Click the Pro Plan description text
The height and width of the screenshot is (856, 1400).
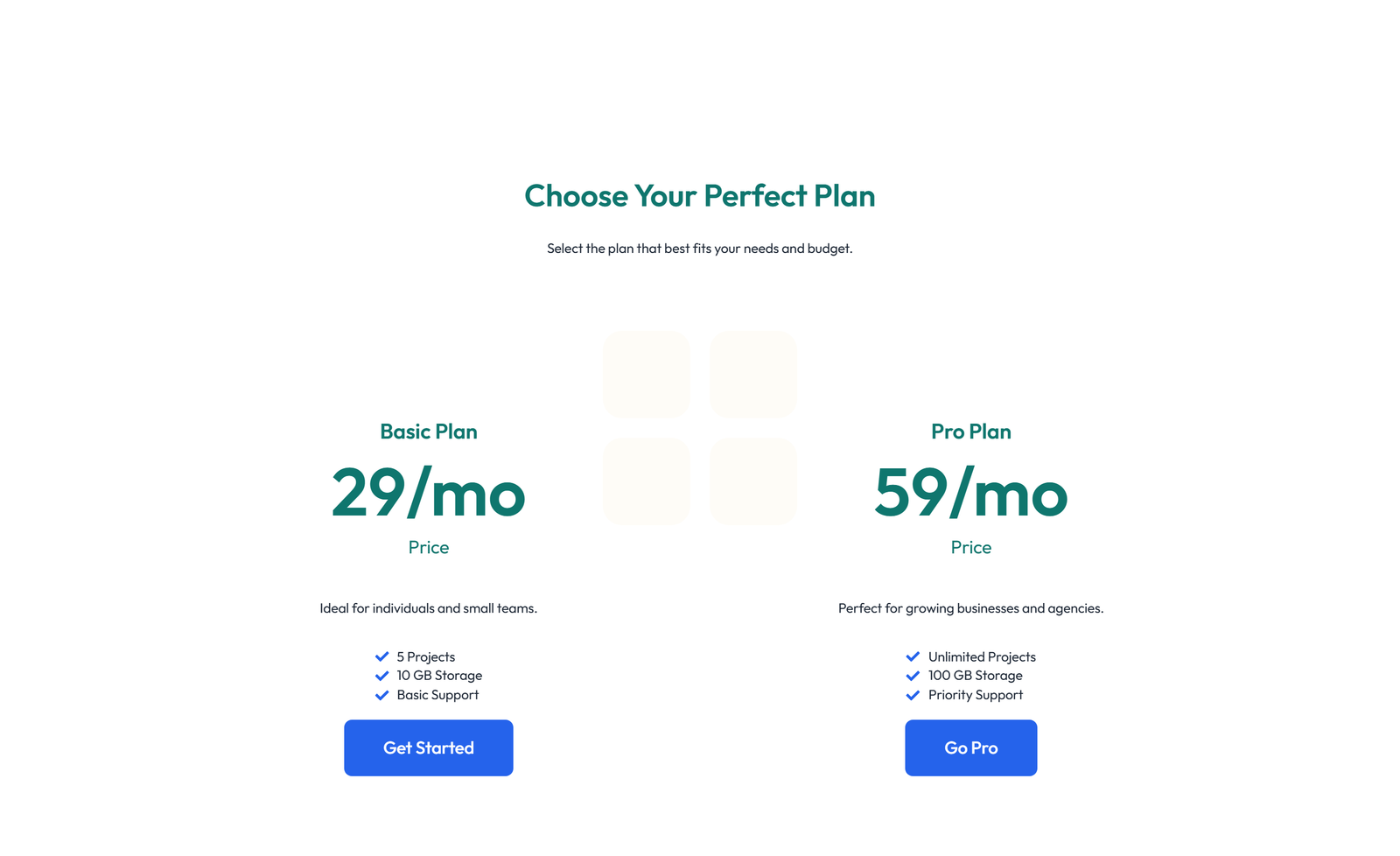click(x=971, y=608)
